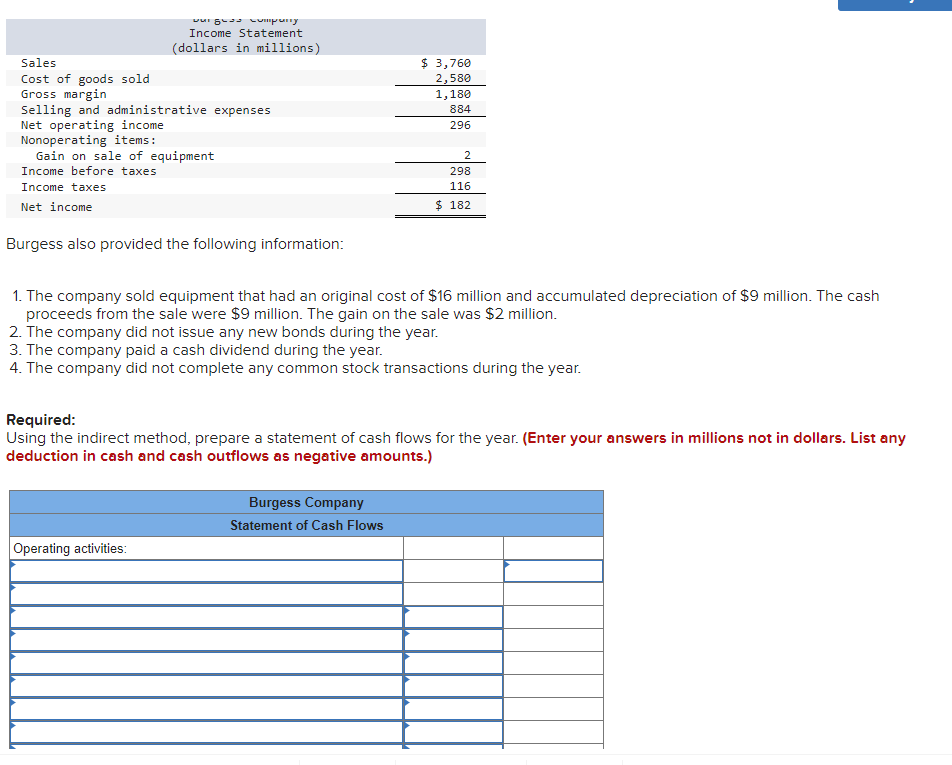The height and width of the screenshot is (765, 952).
Task: Click 'Burgess also provided the following information:'
Action: [x=175, y=244]
